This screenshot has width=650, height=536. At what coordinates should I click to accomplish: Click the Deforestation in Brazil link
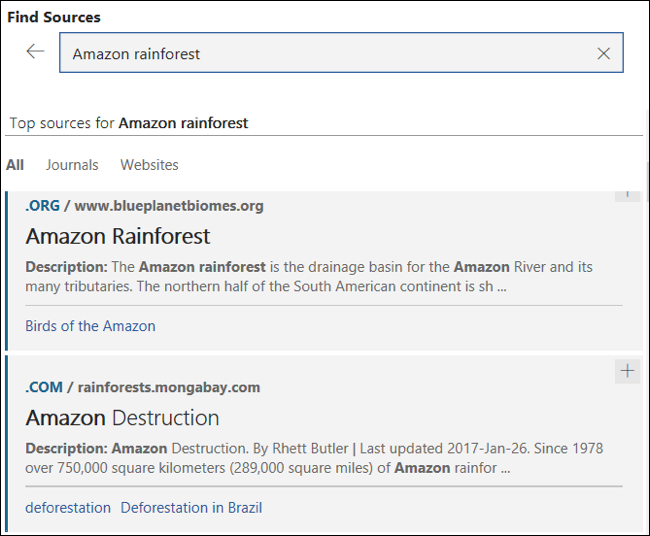click(191, 508)
